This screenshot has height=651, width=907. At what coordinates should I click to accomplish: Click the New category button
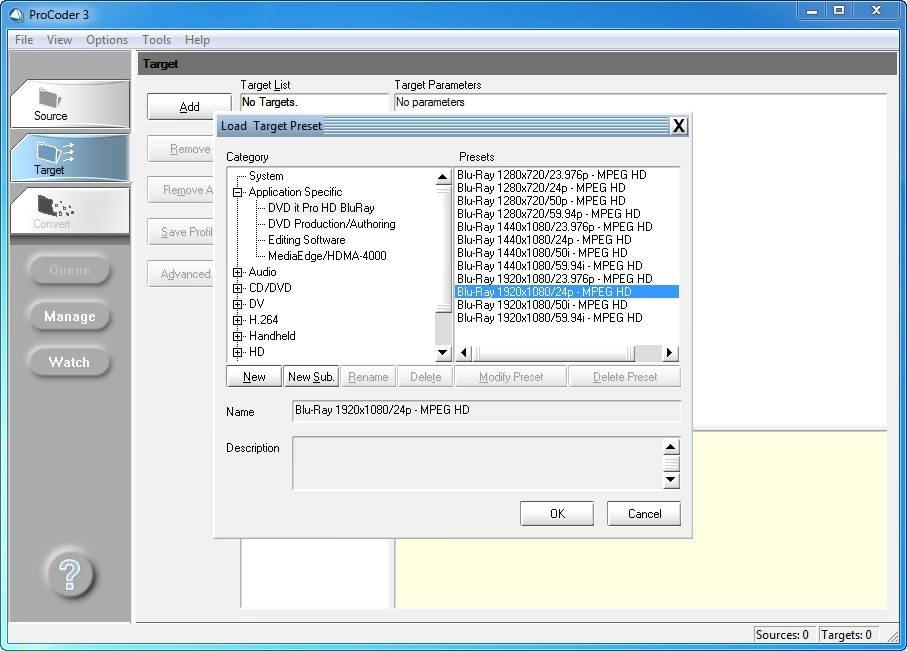254,377
